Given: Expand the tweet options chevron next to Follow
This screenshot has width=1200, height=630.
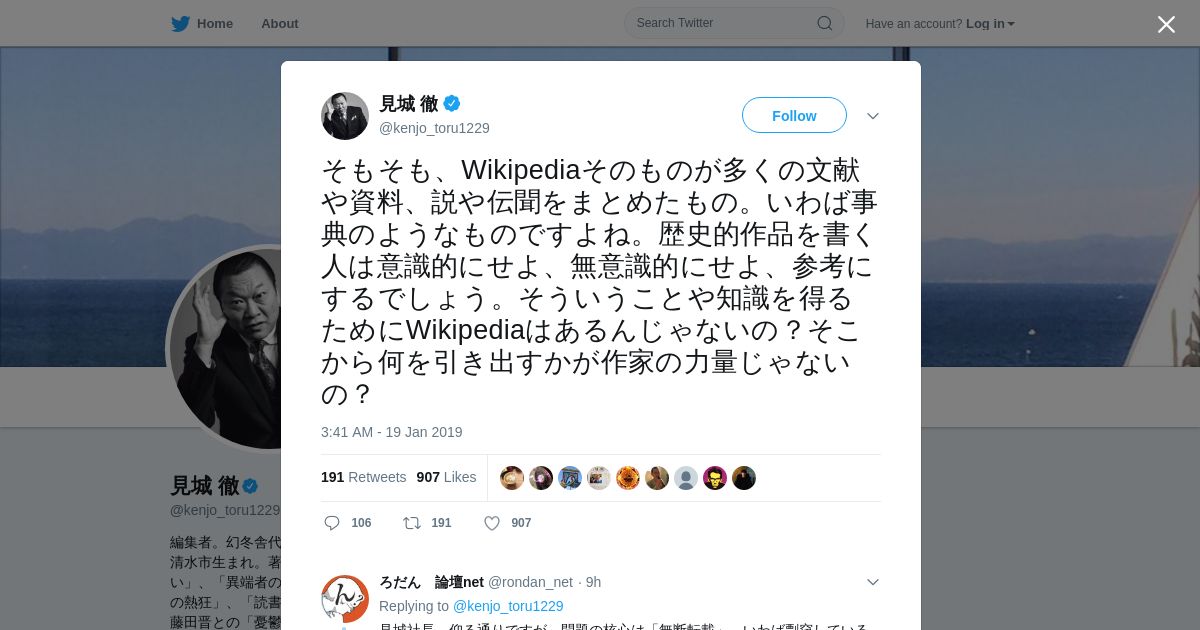Looking at the screenshot, I should tap(873, 116).
